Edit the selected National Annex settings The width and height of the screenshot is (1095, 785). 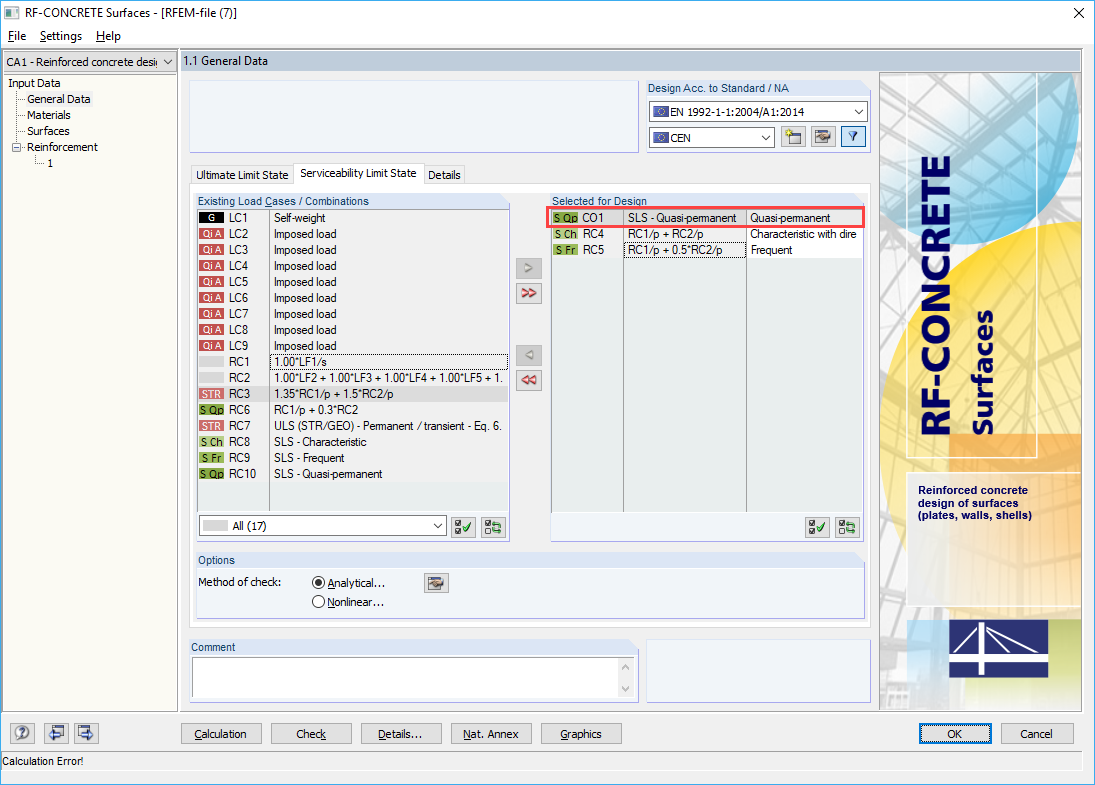coord(822,136)
